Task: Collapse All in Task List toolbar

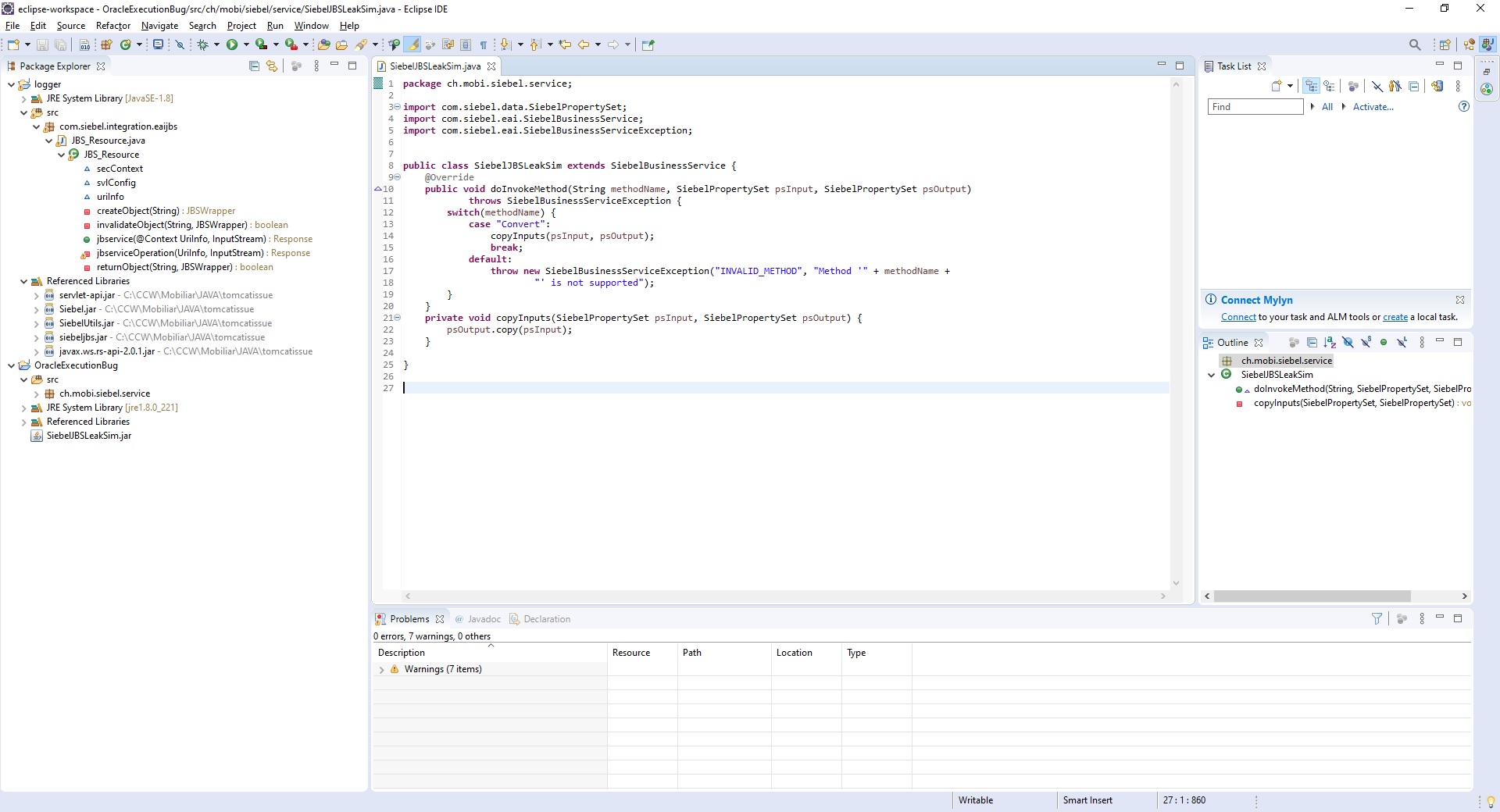Action: 1413,86
